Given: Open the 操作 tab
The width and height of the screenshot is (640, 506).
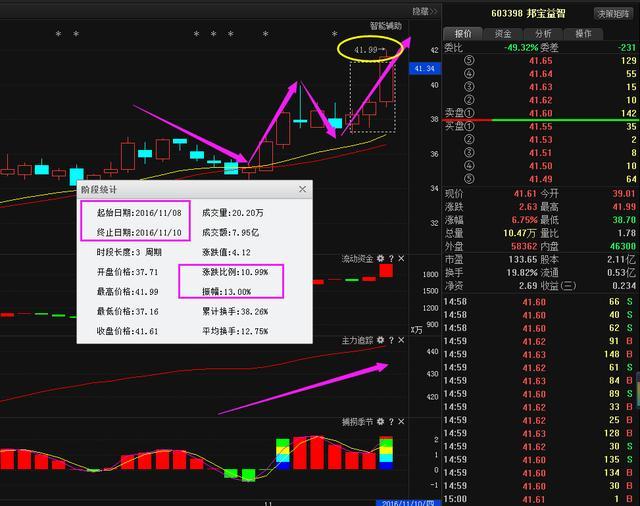Looking at the screenshot, I should click(x=583, y=33).
